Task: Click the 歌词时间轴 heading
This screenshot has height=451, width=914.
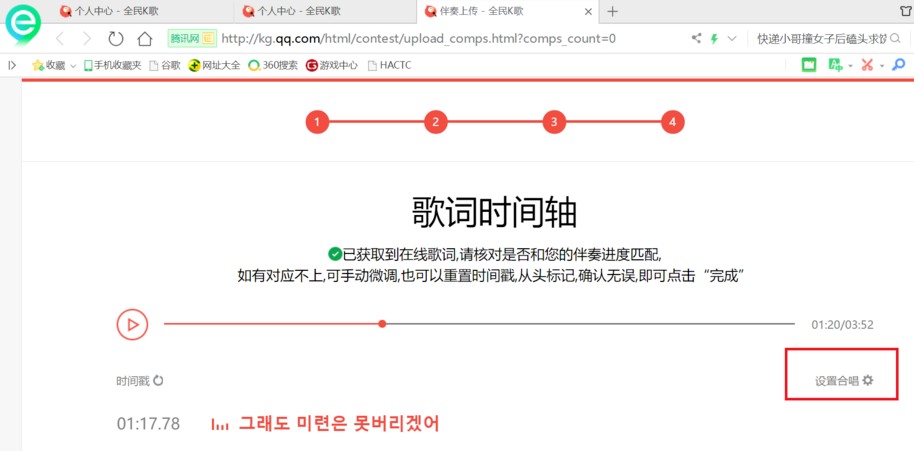Action: [x=494, y=212]
